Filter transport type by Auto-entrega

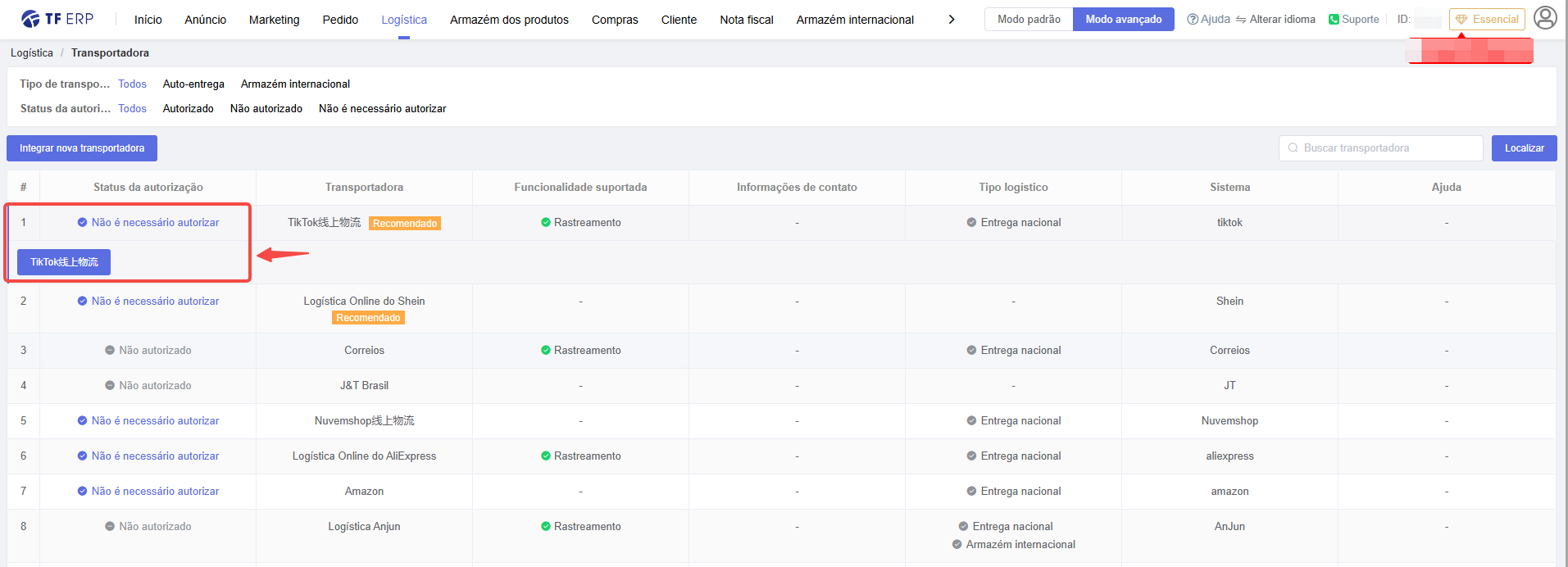pos(193,84)
